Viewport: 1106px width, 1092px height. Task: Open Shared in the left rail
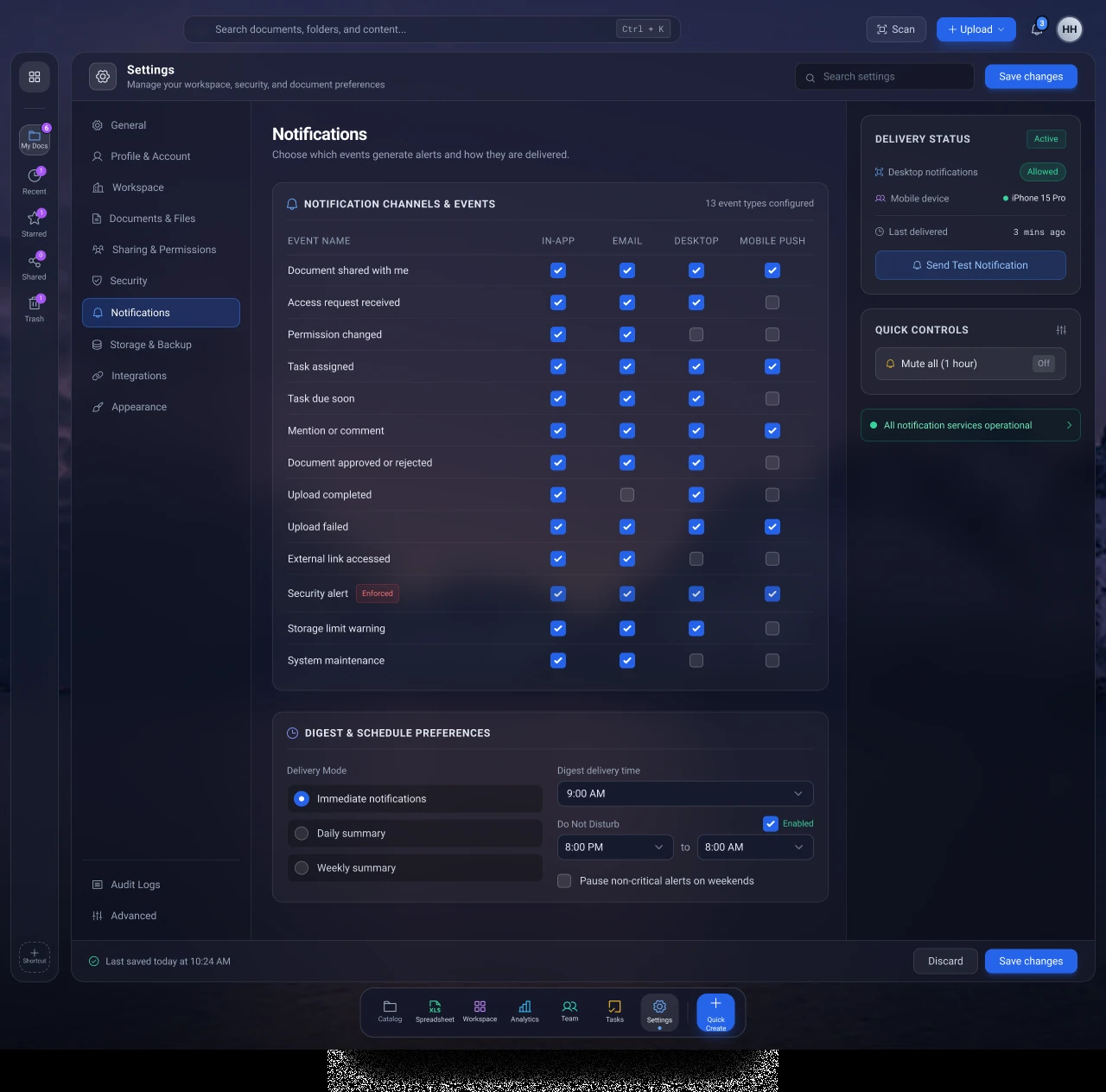click(35, 266)
